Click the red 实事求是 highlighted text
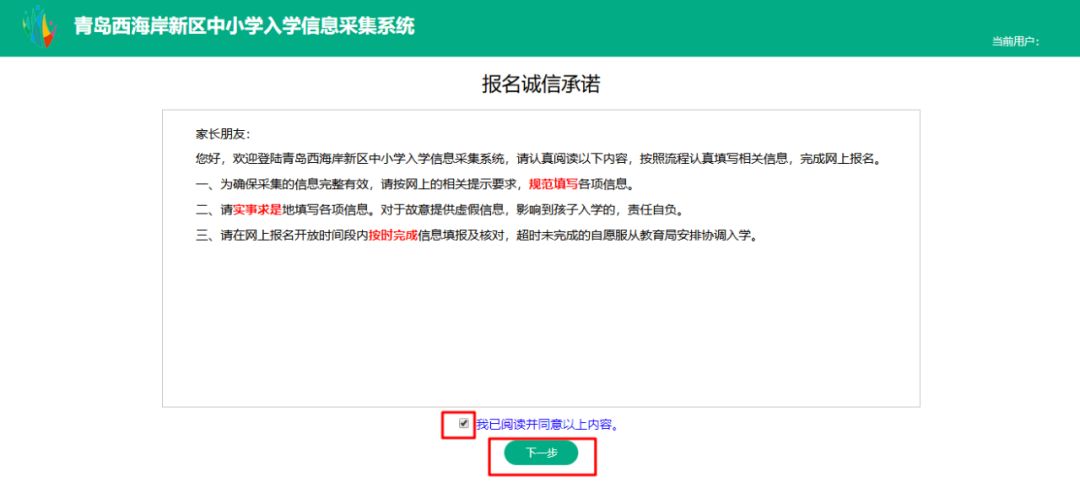 [x=258, y=209]
